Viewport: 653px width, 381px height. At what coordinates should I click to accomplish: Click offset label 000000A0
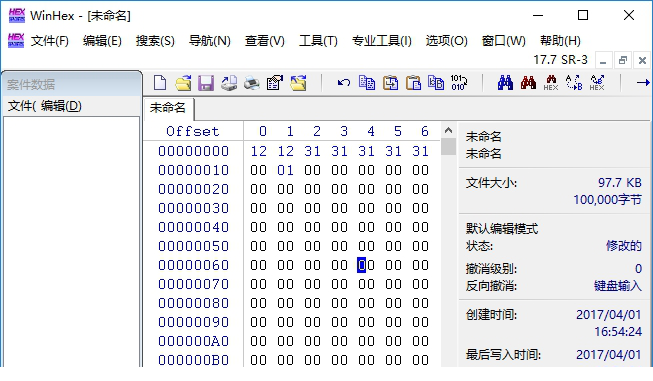193,341
